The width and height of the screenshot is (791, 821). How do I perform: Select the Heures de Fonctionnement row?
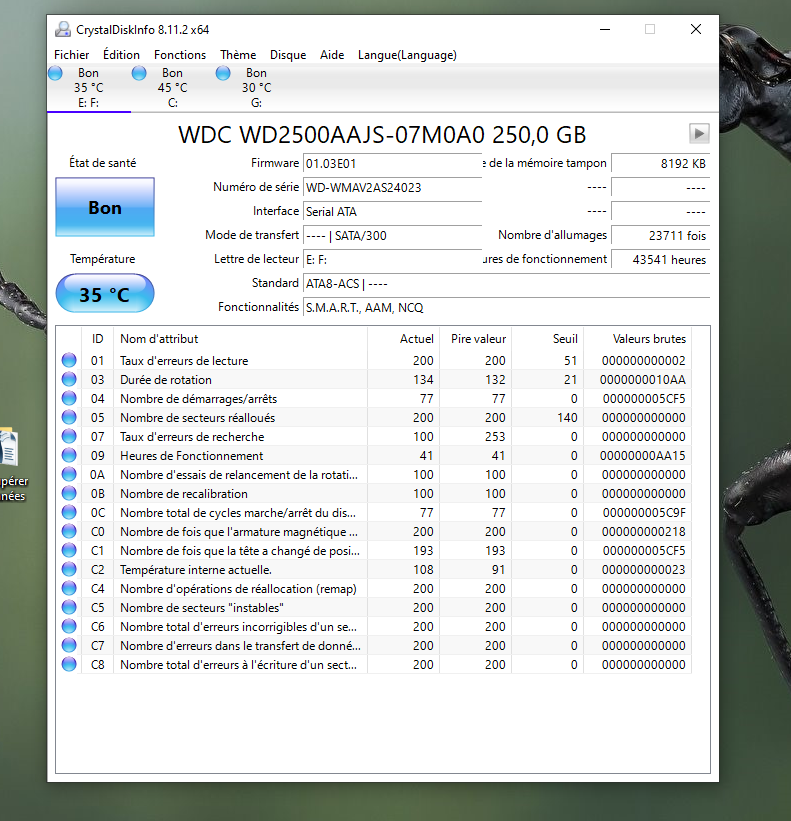374,456
